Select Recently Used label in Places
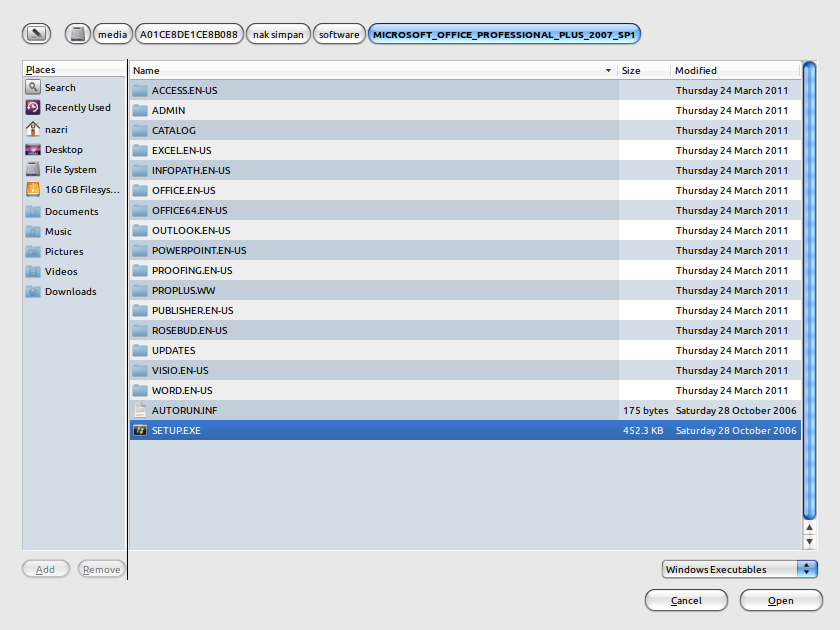840x630 pixels. [78, 107]
